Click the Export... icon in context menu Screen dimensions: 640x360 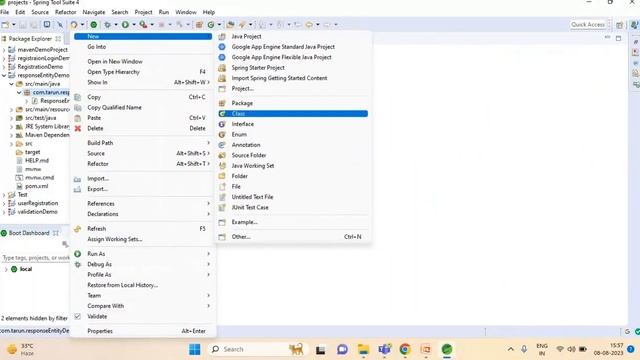coord(78,189)
